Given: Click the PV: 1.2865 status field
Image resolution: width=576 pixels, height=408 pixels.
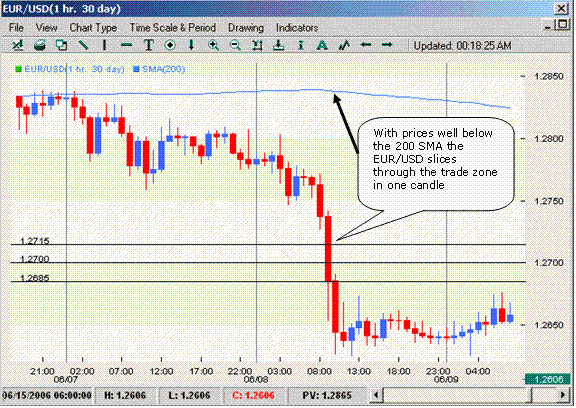Looking at the screenshot, I should (327, 396).
